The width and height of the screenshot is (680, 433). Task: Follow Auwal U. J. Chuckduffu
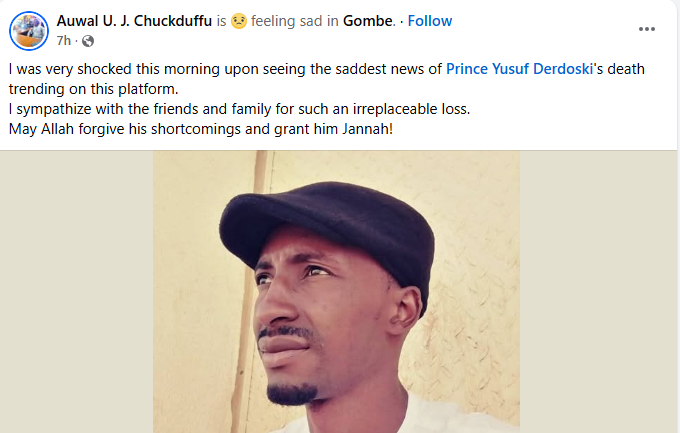click(430, 21)
